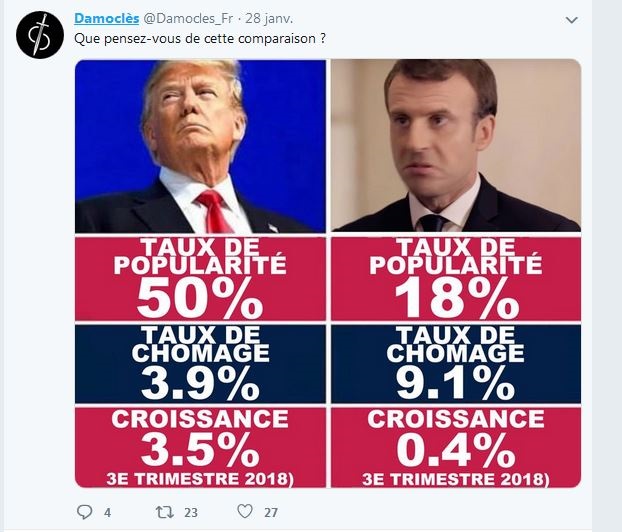
Task: Click the like count 27
Action: click(x=270, y=513)
